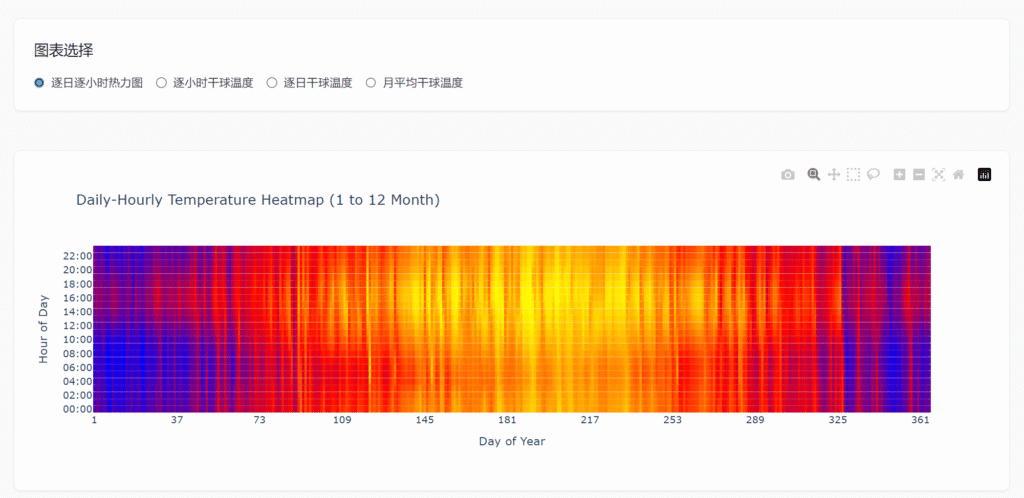Open the Plotly logo link icon

pos(984,175)
